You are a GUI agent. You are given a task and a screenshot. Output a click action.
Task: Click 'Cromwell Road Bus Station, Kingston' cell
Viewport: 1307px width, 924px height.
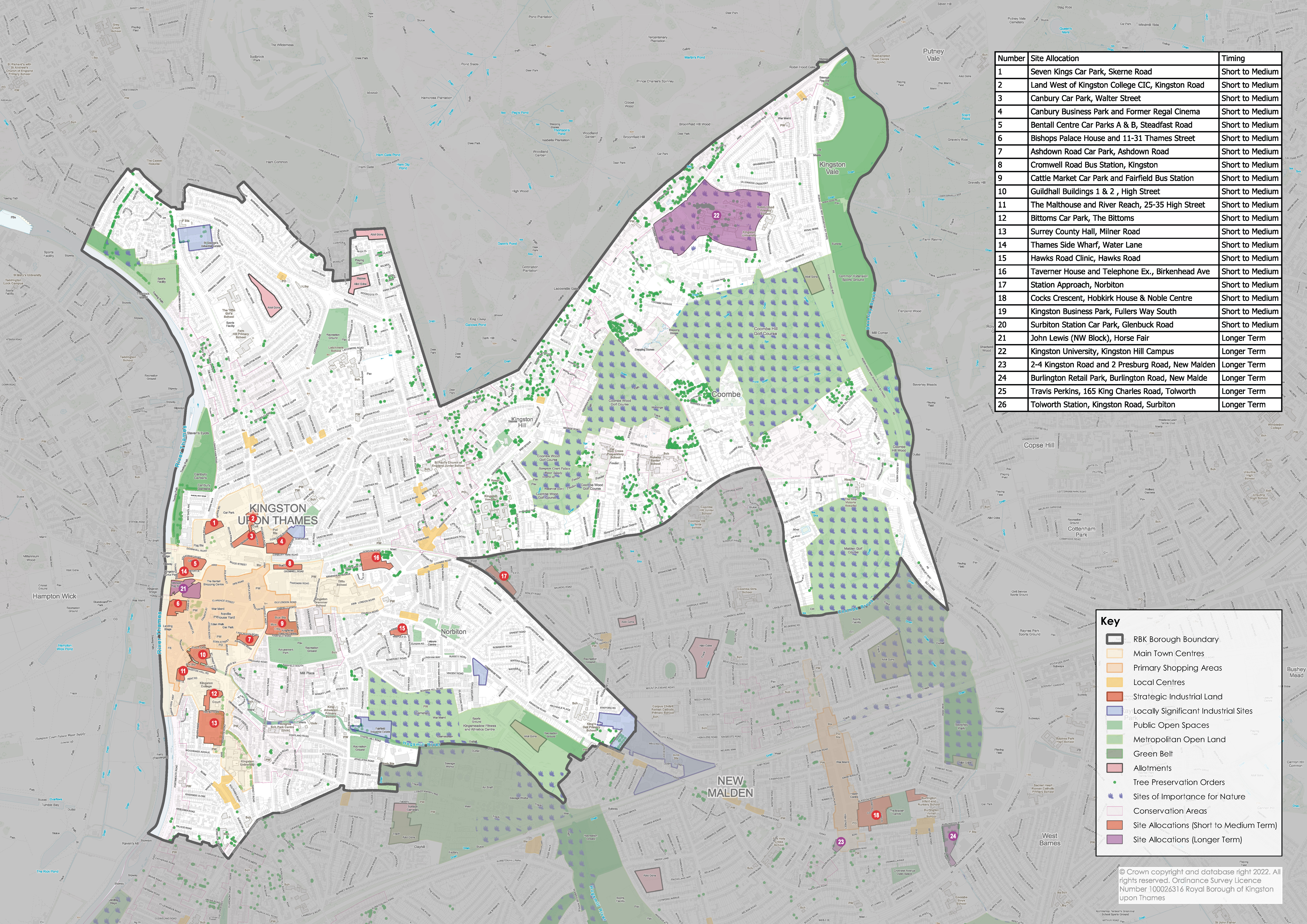[x=1123, y=165]
